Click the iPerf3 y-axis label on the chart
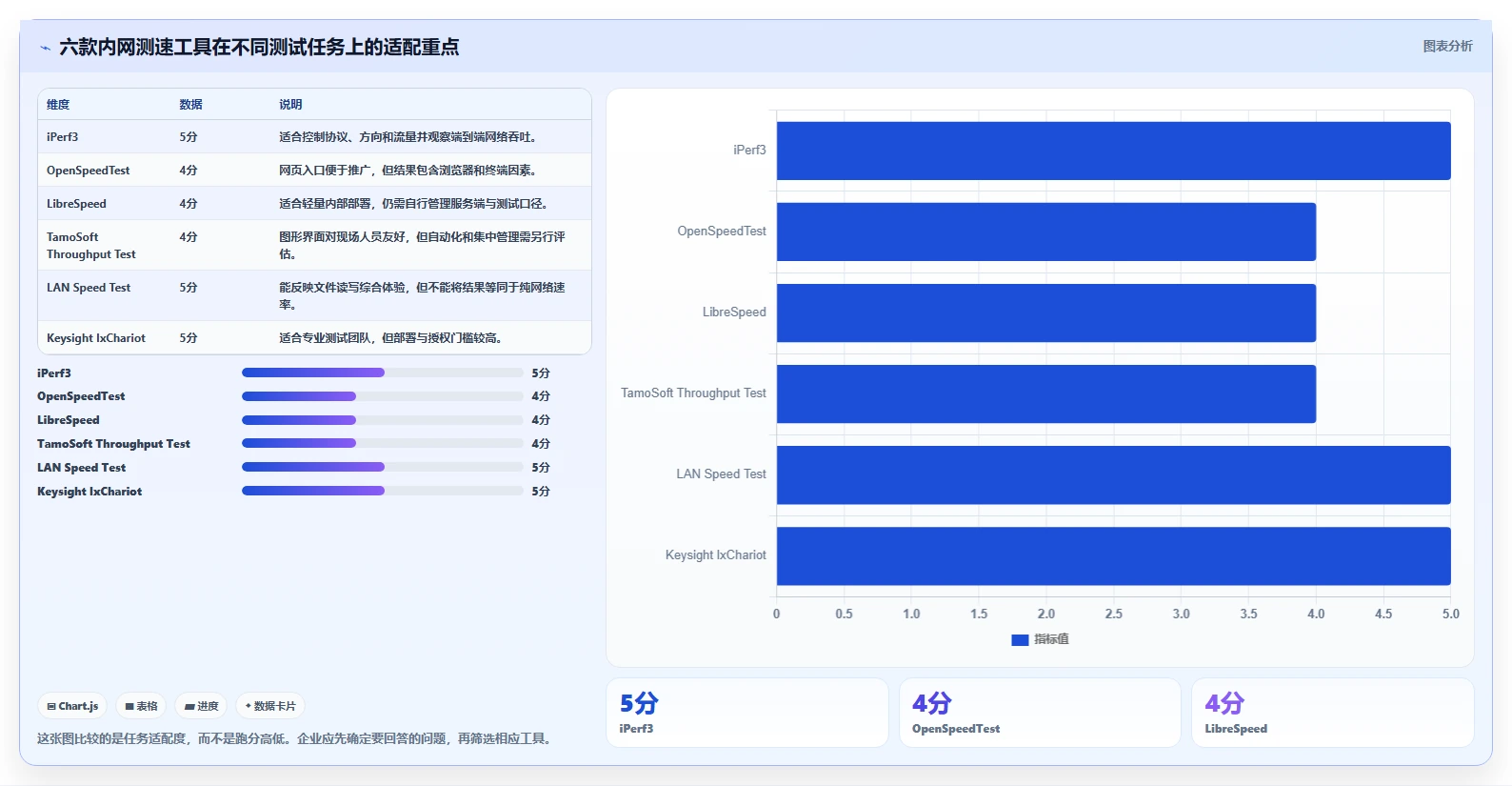1512x786 pixels. tap(749, 151)
